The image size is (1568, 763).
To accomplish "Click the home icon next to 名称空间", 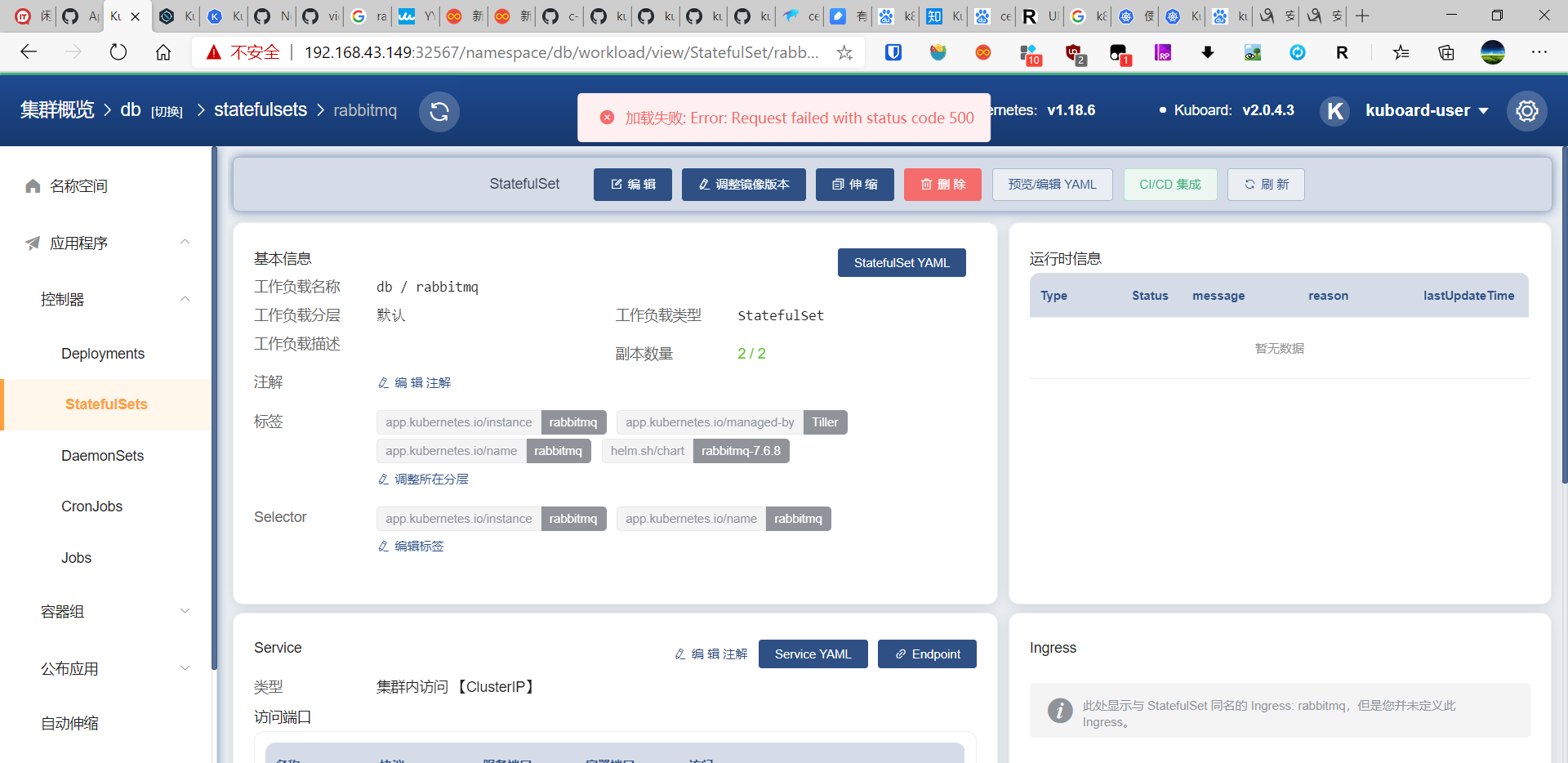I will (32, 185).
